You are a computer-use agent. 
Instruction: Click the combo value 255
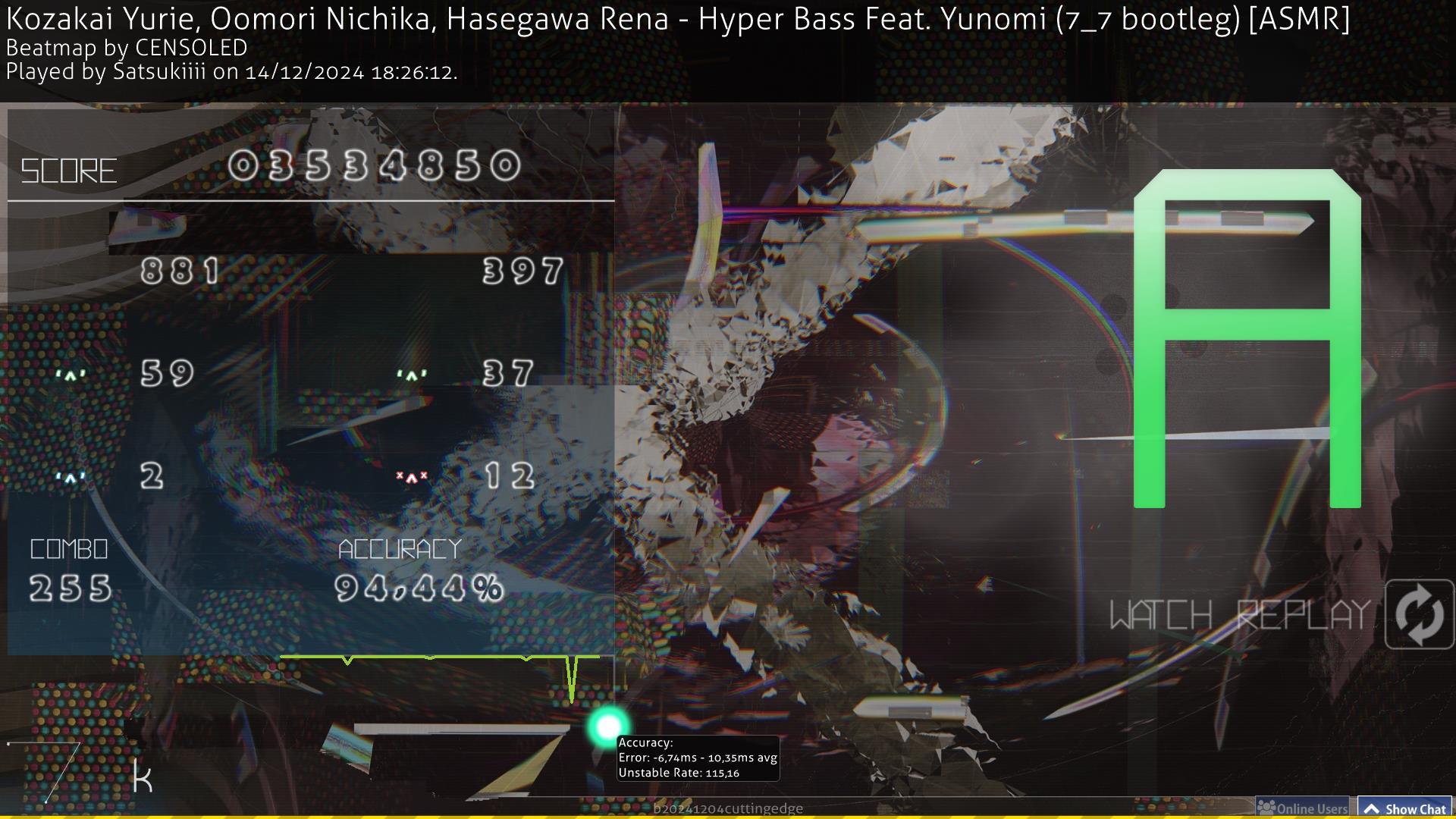pyautogui.click(x=71, y=588)
